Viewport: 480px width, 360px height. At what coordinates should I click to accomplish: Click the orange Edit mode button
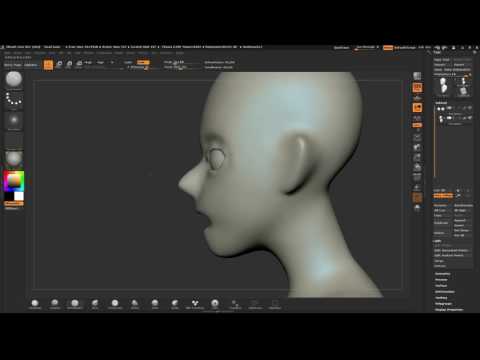(x=48, y=65)
